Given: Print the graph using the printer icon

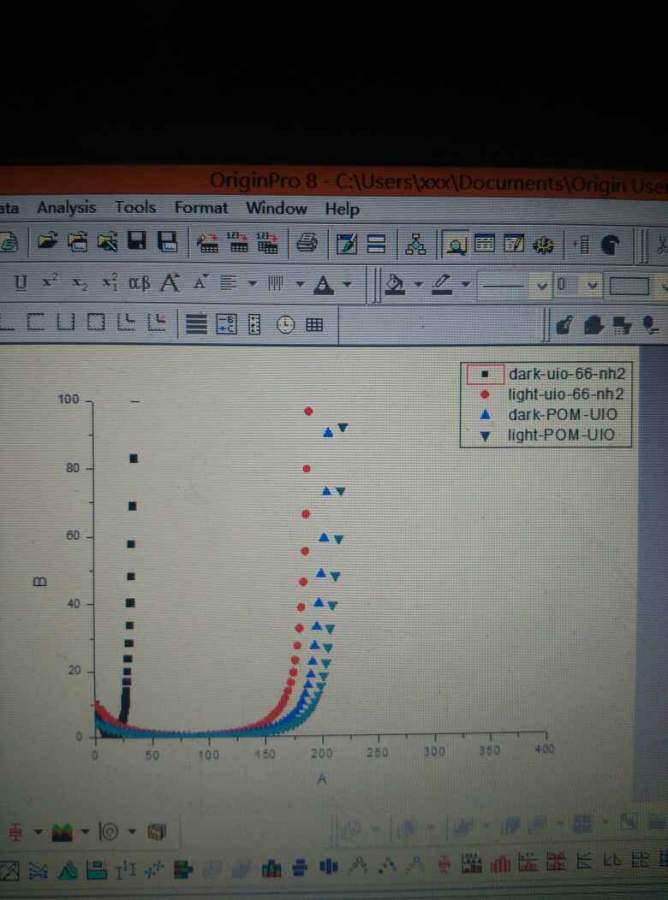Looking at the screenshot, I should click(307, 244).
